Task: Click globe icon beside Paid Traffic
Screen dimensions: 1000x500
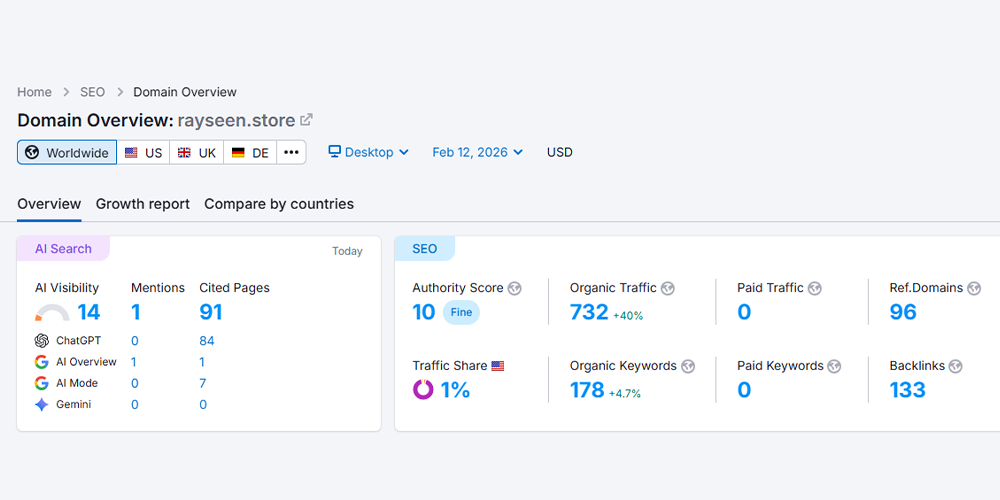Action: pyautogui.click(x=815, y=288)
